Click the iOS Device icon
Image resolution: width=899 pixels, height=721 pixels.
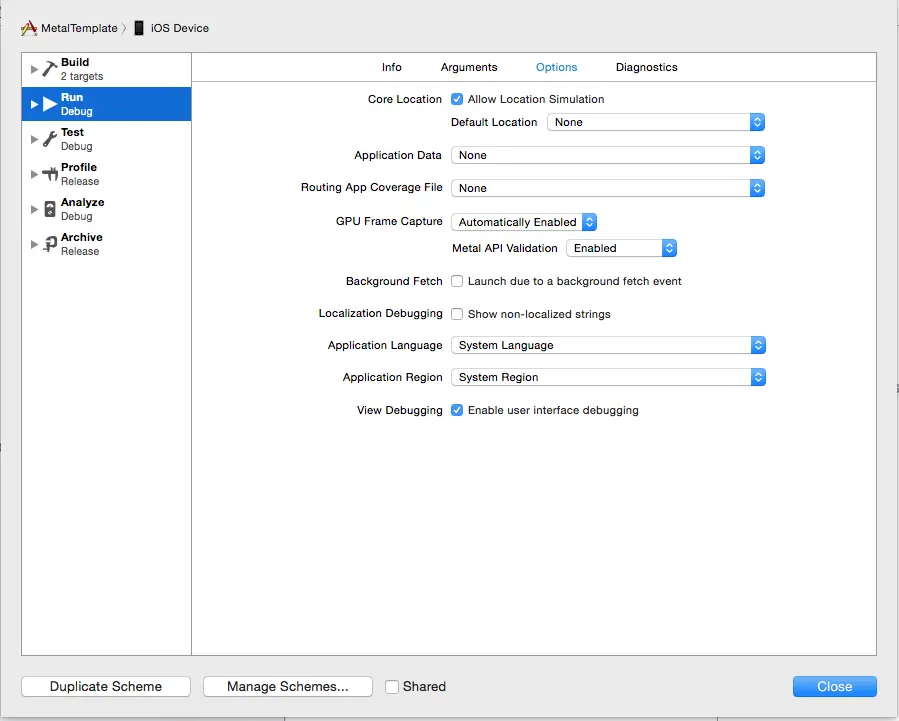pos(139,28)
